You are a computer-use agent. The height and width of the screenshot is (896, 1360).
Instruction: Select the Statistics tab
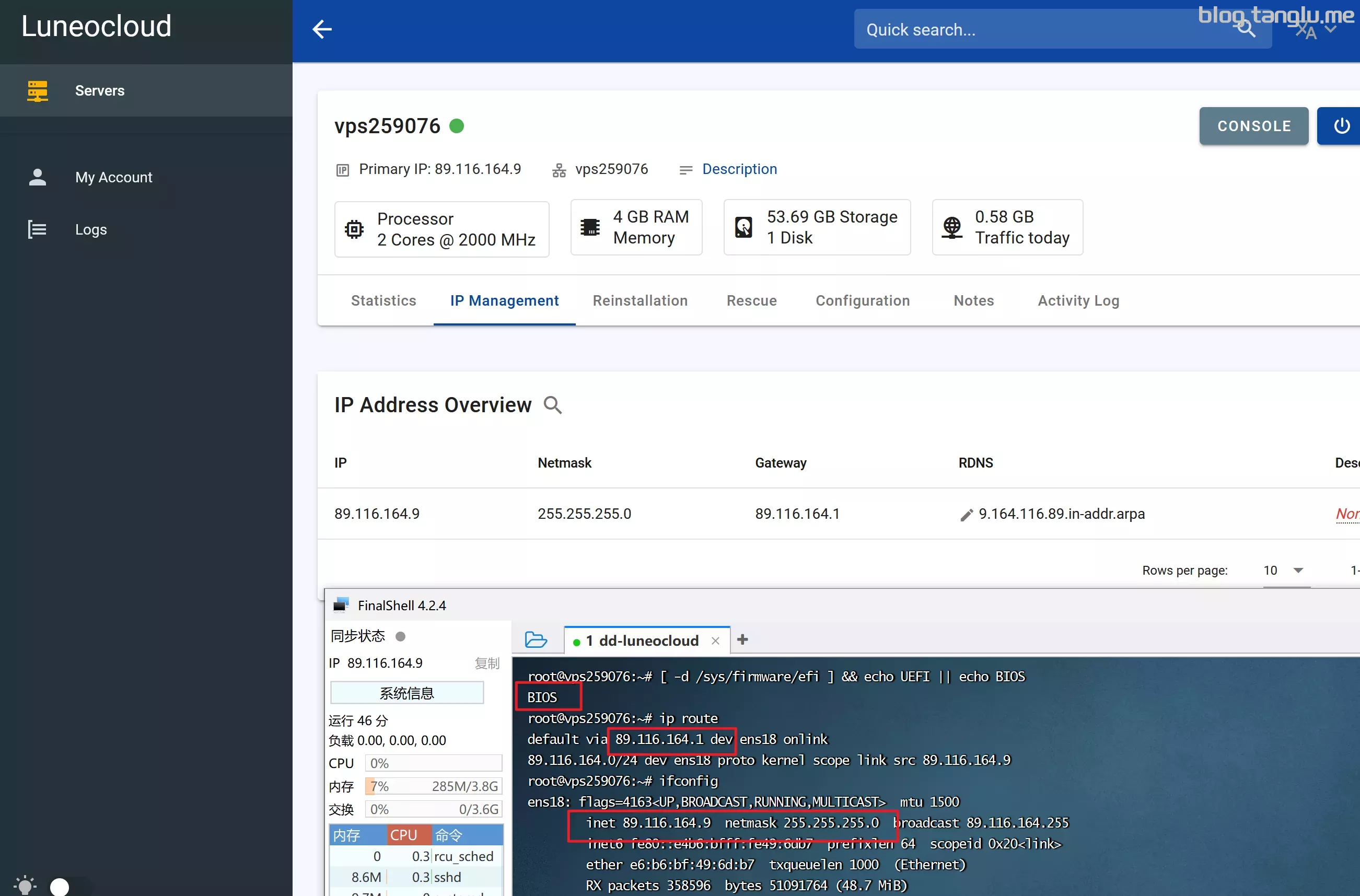(383, 300)
